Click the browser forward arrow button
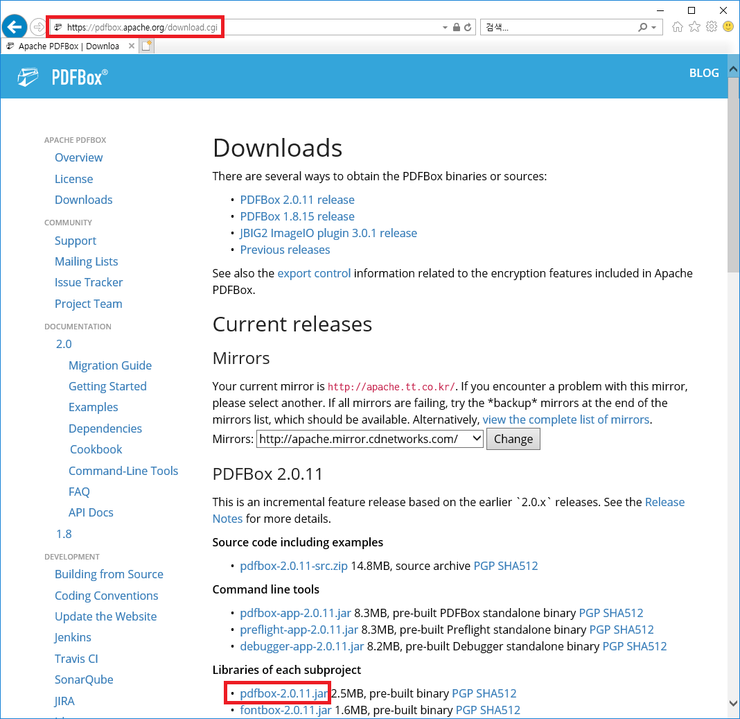This screenshot has width=740, height=719. [x=38, y=27]
